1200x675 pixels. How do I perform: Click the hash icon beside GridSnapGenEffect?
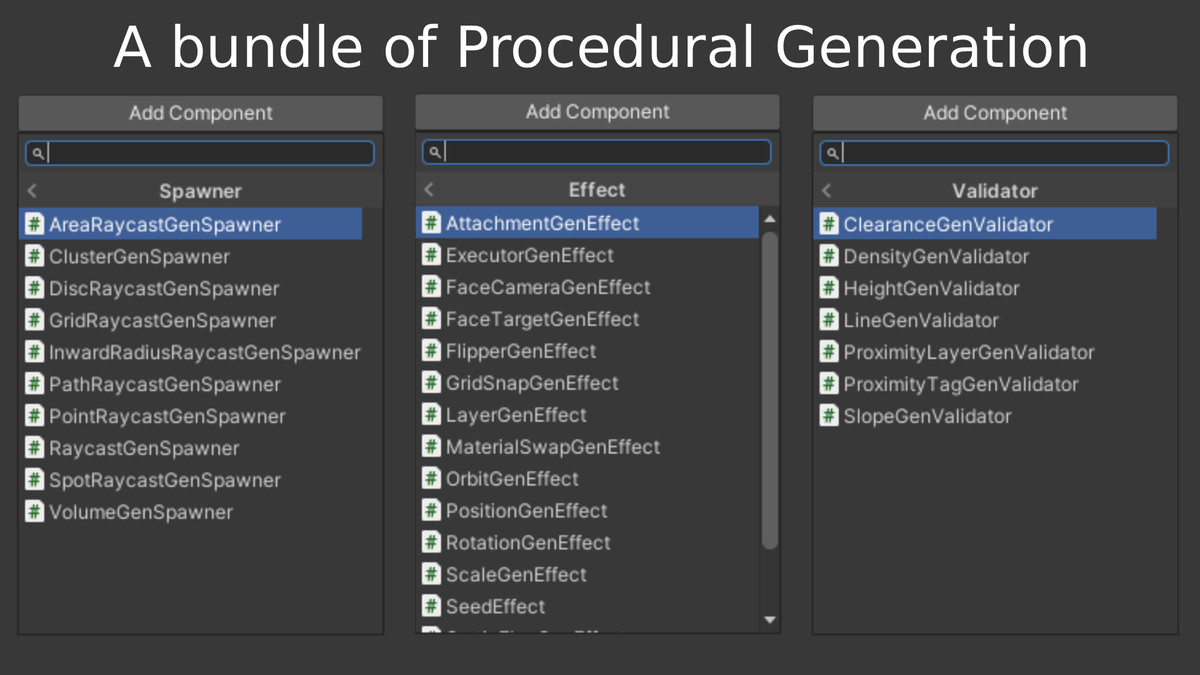431,382
